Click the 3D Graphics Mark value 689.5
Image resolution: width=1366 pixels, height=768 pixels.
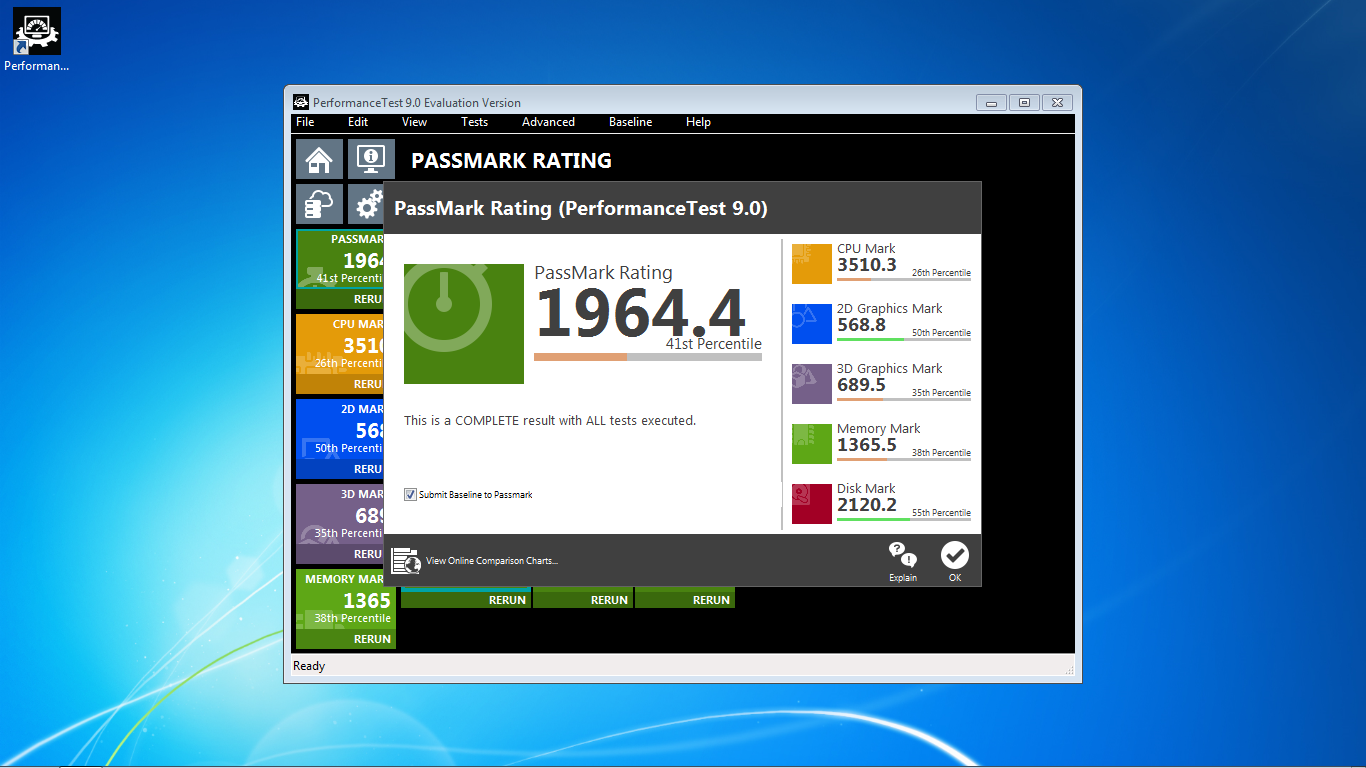[x=862, y=385]
